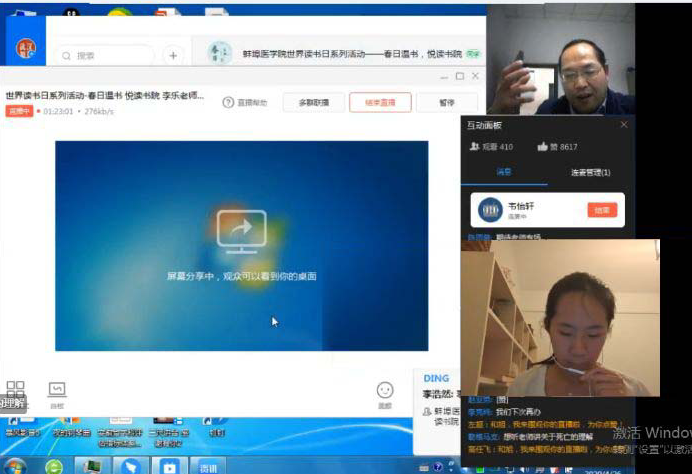Maximize the live stream control window
This screenshot has height=474, width=692.
[x=460, y=76]
